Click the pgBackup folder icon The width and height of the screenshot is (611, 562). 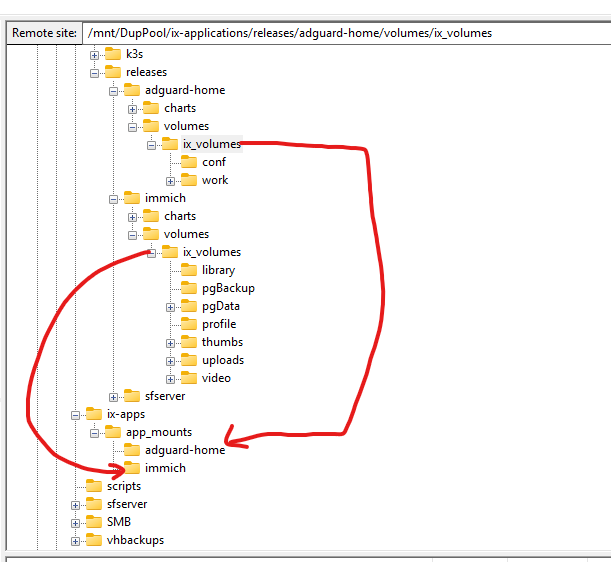point(189,288)
